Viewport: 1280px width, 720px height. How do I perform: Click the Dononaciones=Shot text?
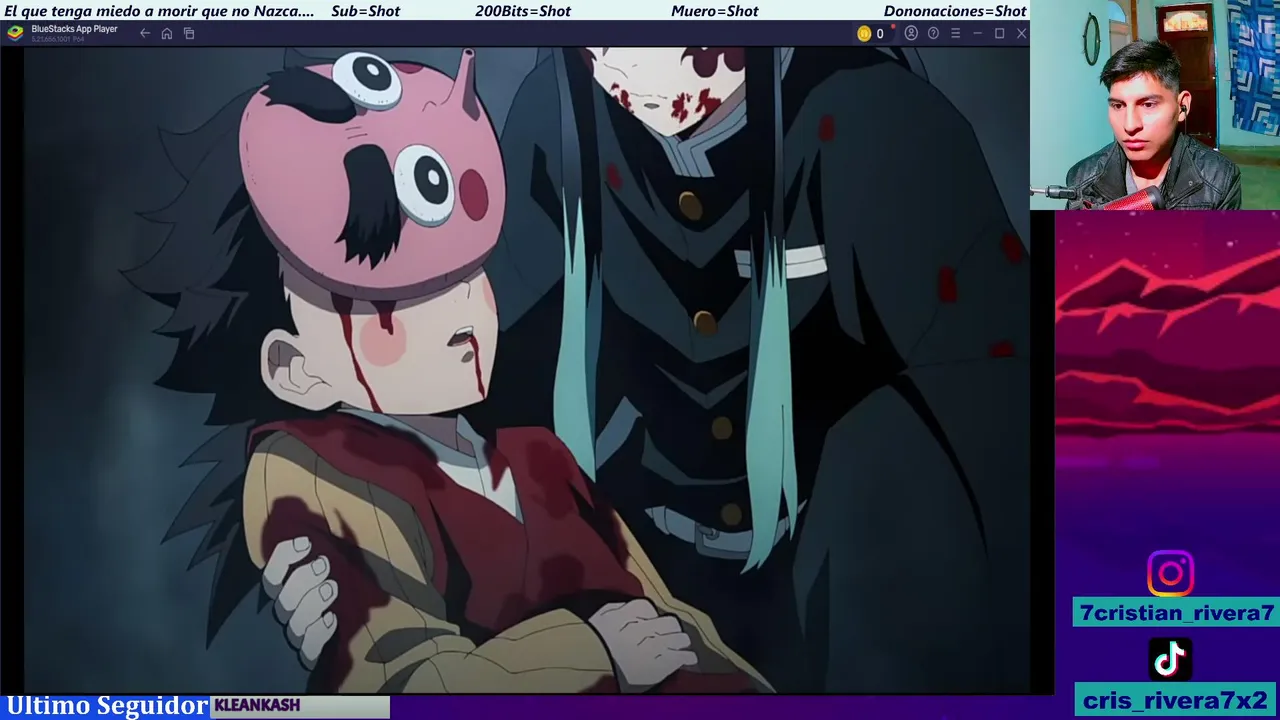tap(955, 11)
